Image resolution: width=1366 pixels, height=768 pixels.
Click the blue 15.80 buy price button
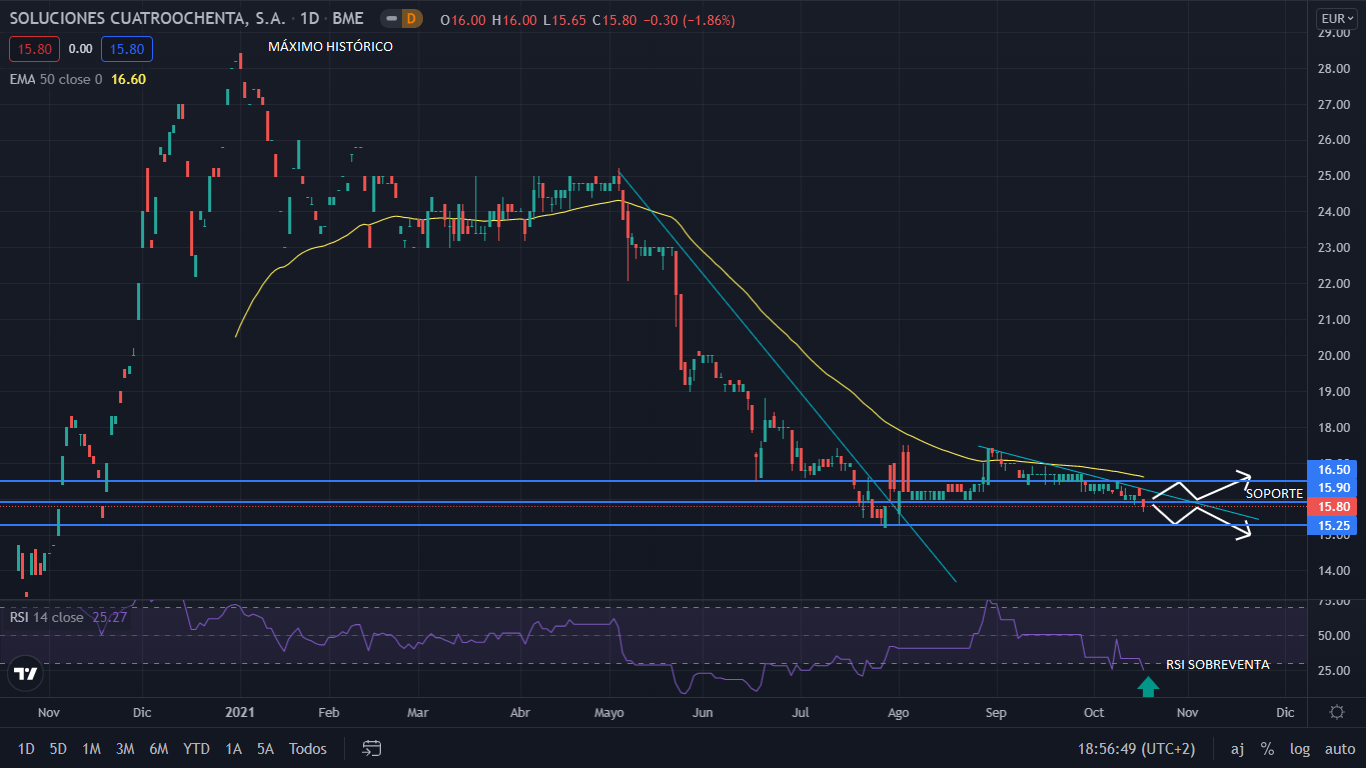[126, 48]
